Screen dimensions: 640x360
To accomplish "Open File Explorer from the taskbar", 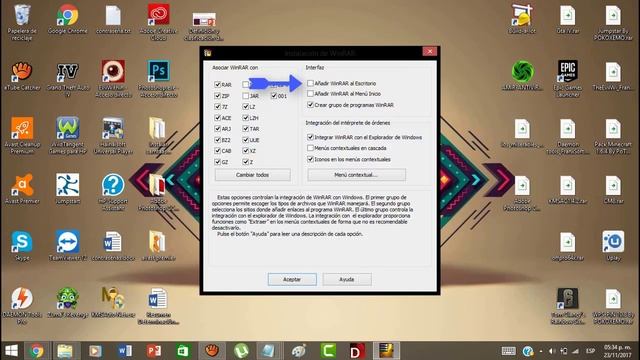I will [x=65, y=351].
